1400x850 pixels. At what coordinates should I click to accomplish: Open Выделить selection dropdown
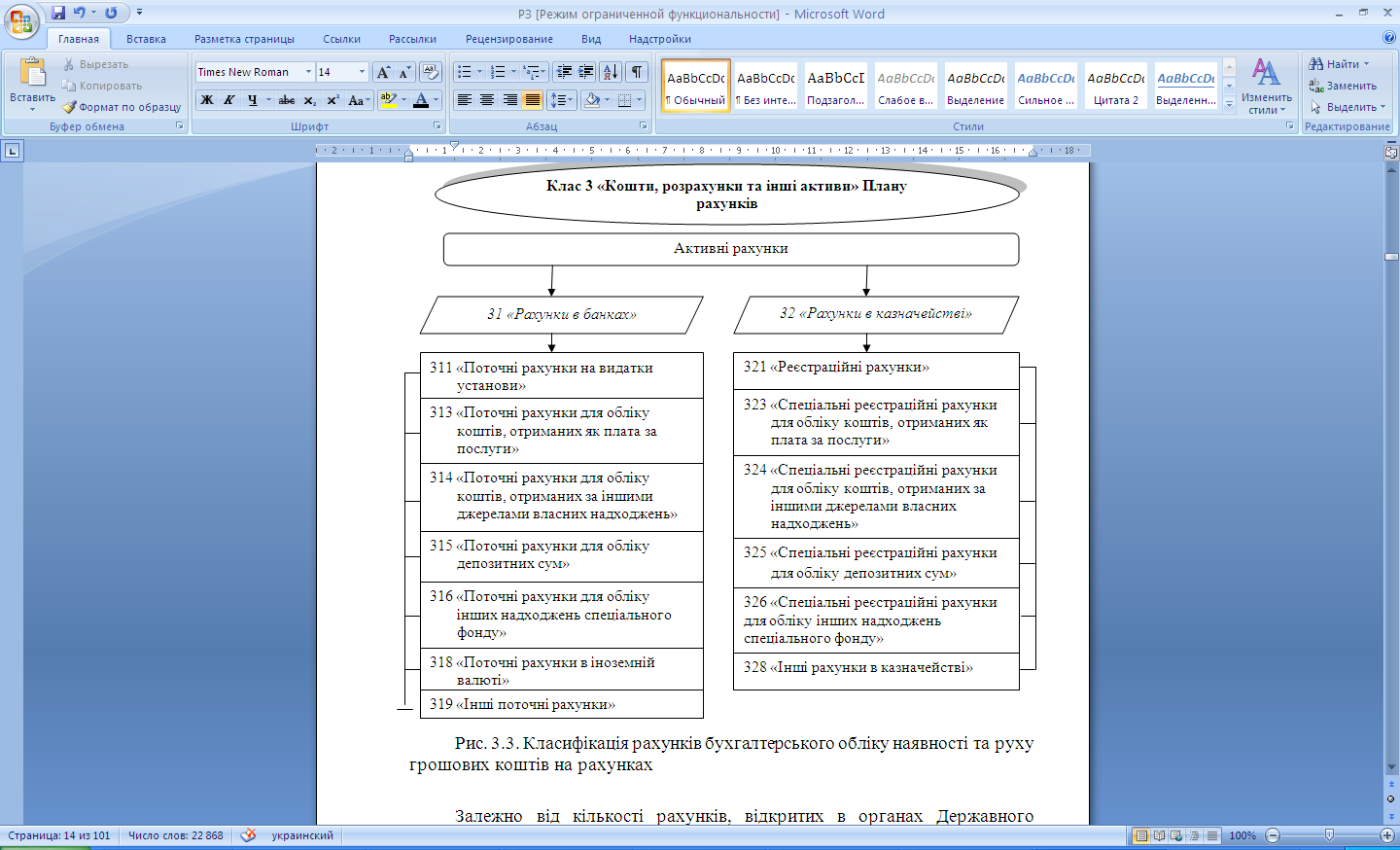tap(1348, 107)
